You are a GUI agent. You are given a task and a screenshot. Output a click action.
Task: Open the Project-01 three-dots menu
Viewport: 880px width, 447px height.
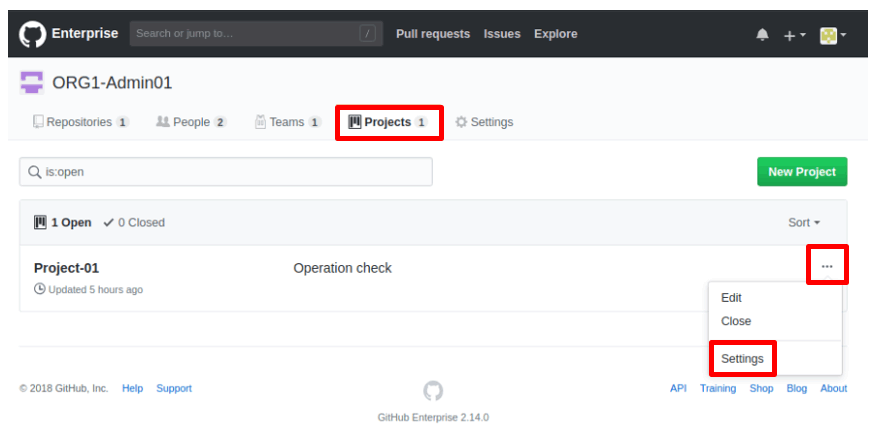(827, 266)
